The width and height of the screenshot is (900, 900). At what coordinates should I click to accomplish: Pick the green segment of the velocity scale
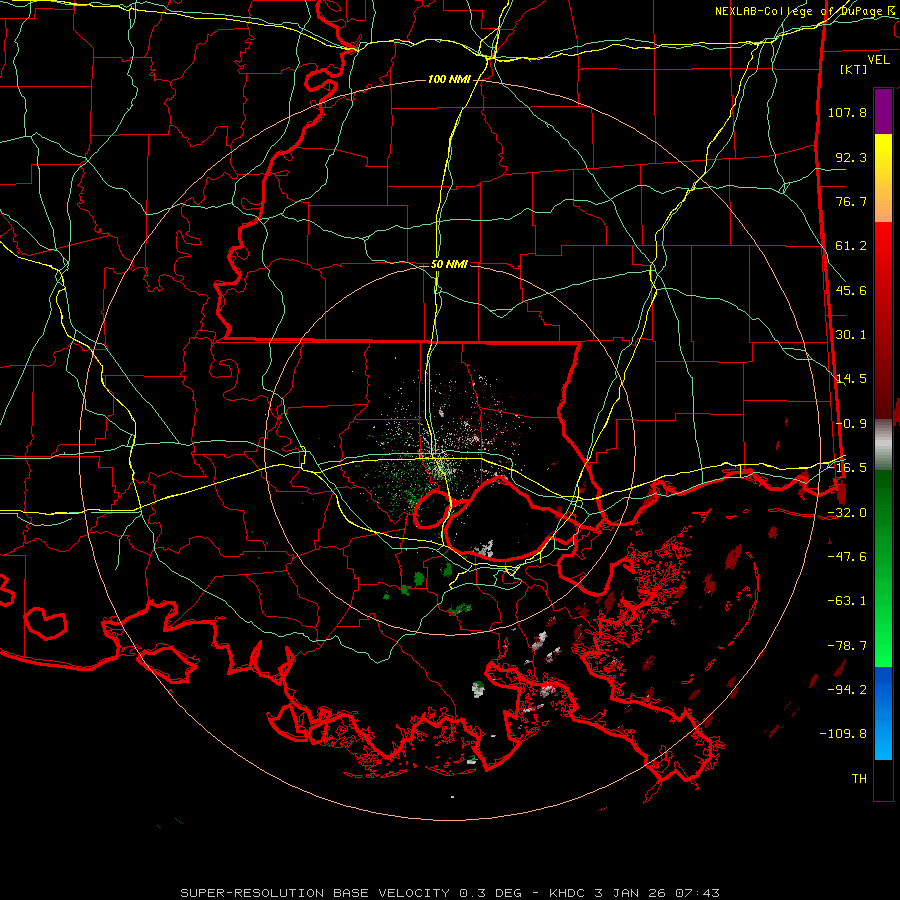coord(883,568)
